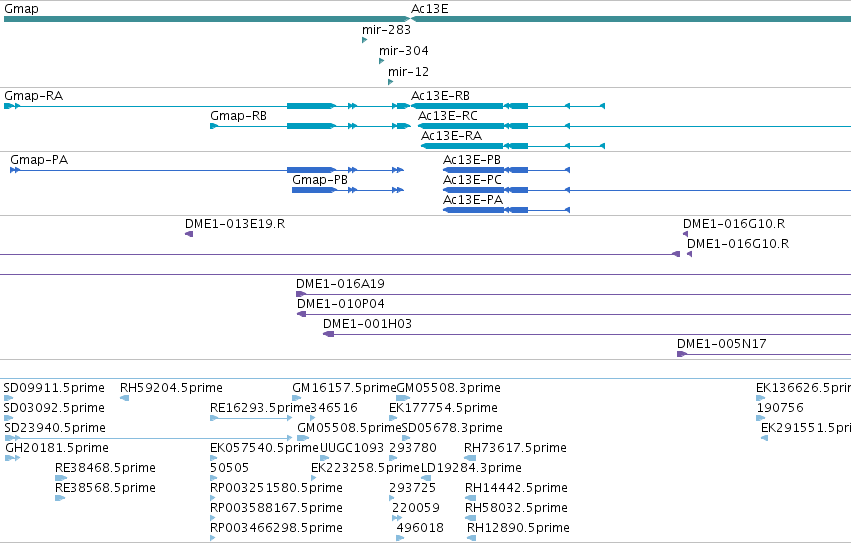Click the LD19284.3prime EST label
Viewport: 851px width, 543px height.
472,468
